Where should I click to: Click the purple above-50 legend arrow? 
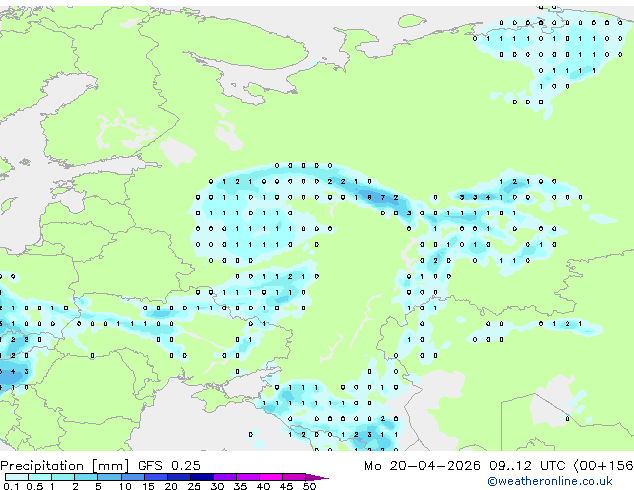(317, 477)
